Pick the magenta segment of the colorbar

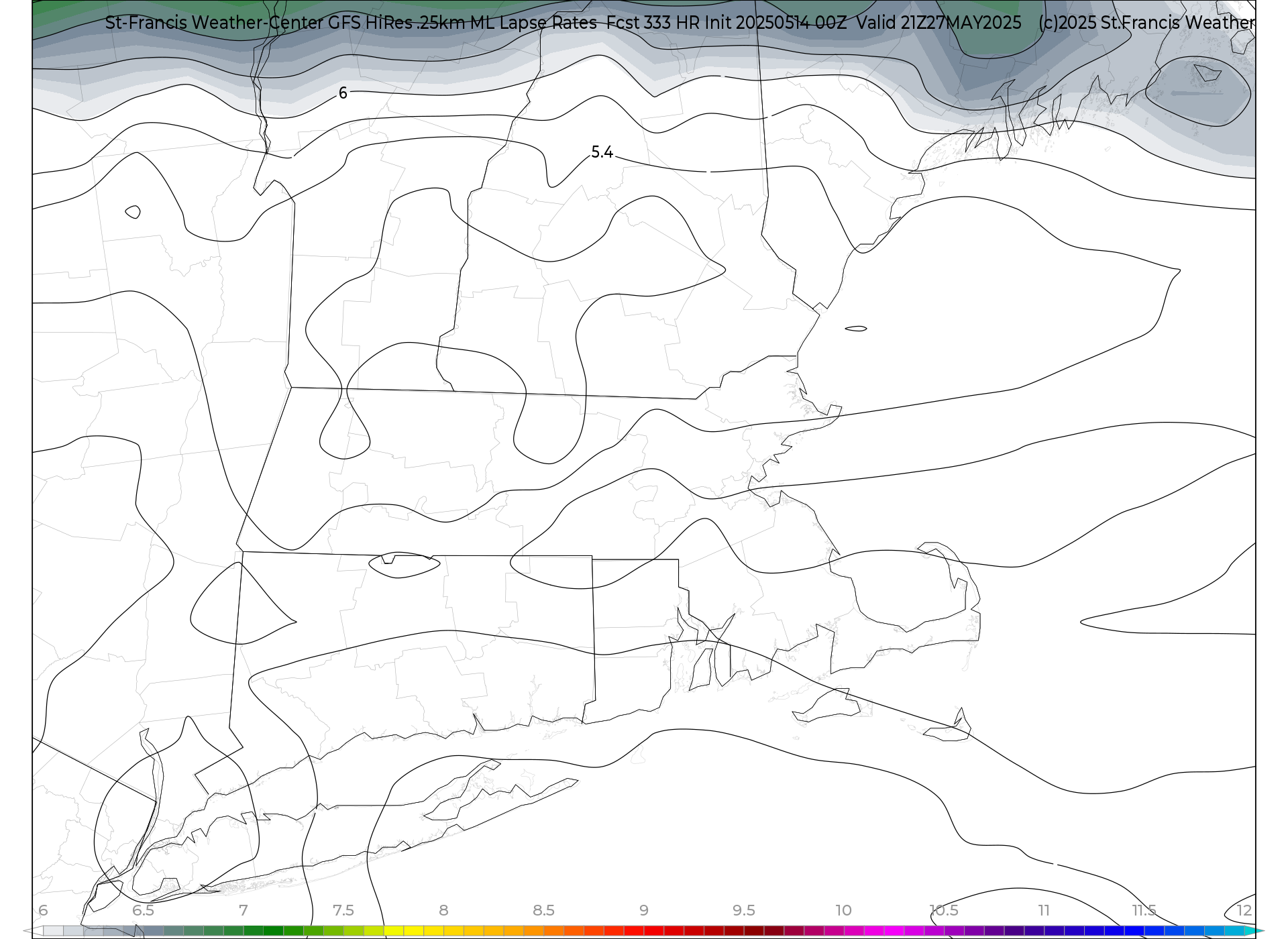click(x=894, y=931)
